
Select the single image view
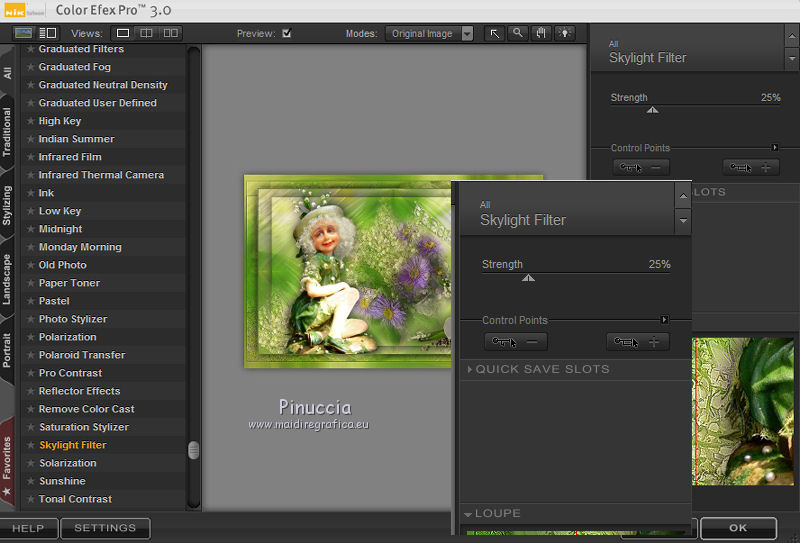pyautogui.click(x=123, y=33)
